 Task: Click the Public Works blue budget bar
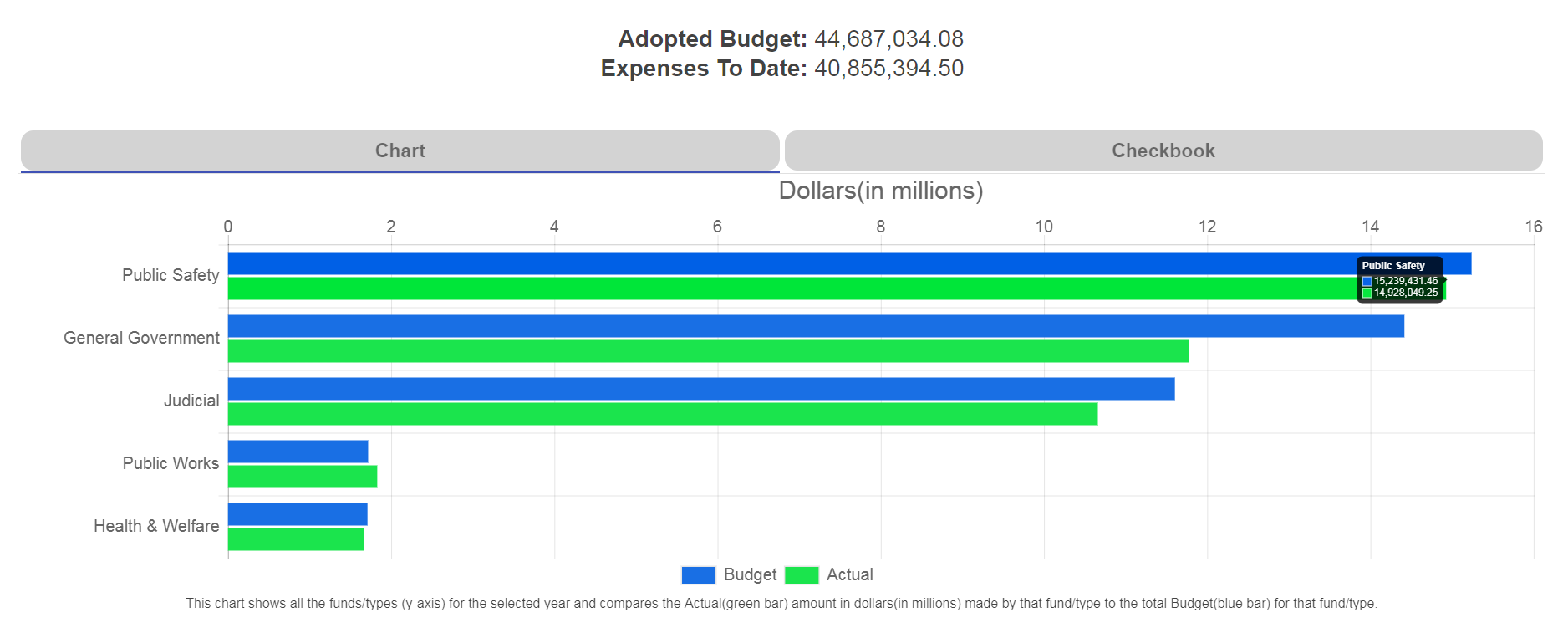(298, 452)
